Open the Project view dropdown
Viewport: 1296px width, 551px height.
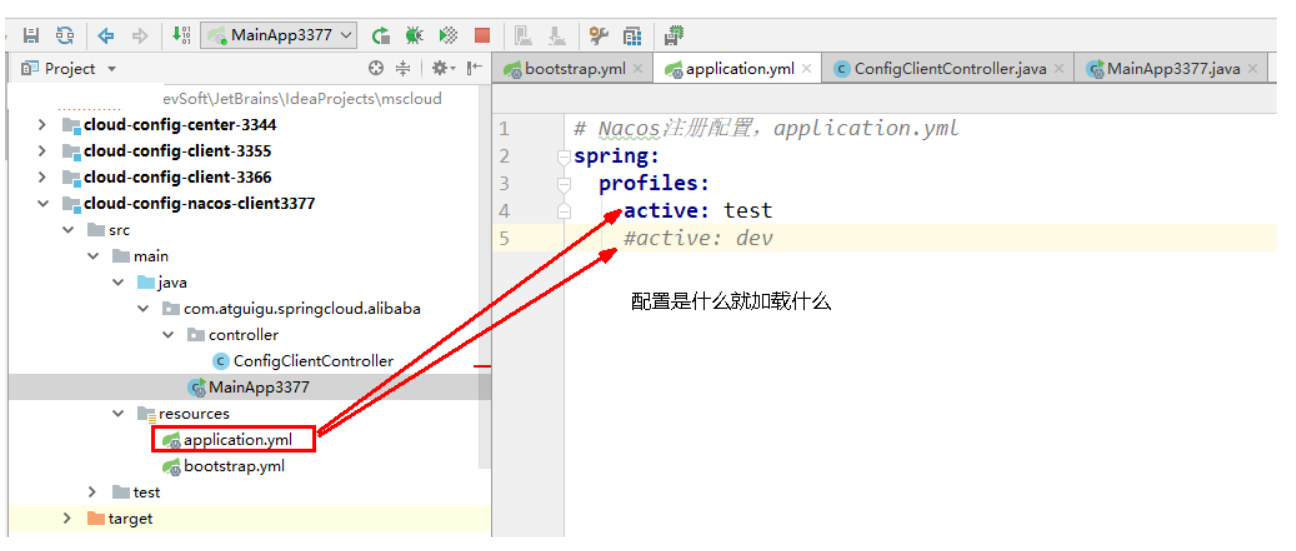tap(68, 68)
